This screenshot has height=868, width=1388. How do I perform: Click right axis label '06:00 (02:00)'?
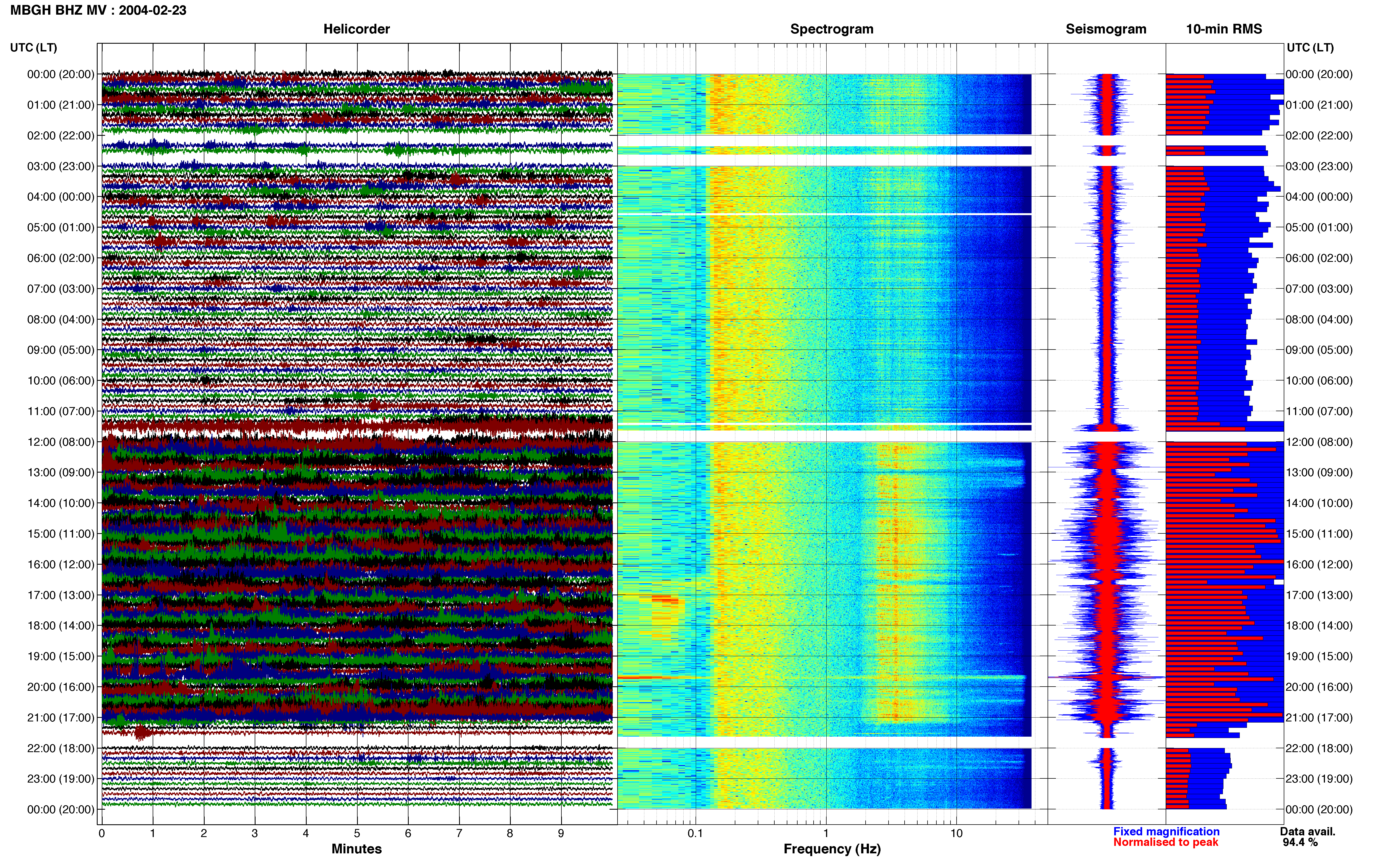click(1319, 258)
